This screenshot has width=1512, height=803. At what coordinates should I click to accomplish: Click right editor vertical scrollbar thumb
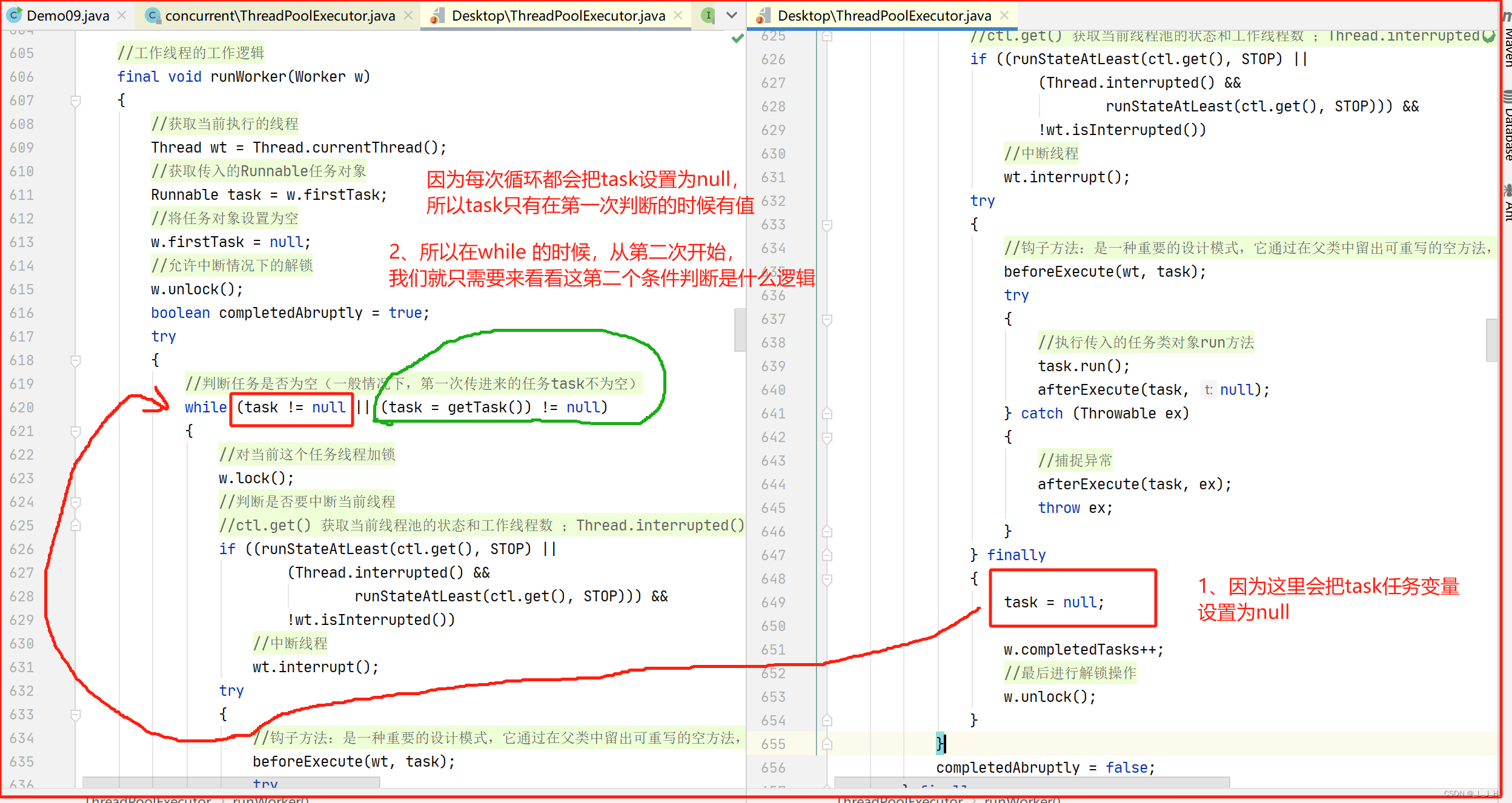coord(1491,340)
